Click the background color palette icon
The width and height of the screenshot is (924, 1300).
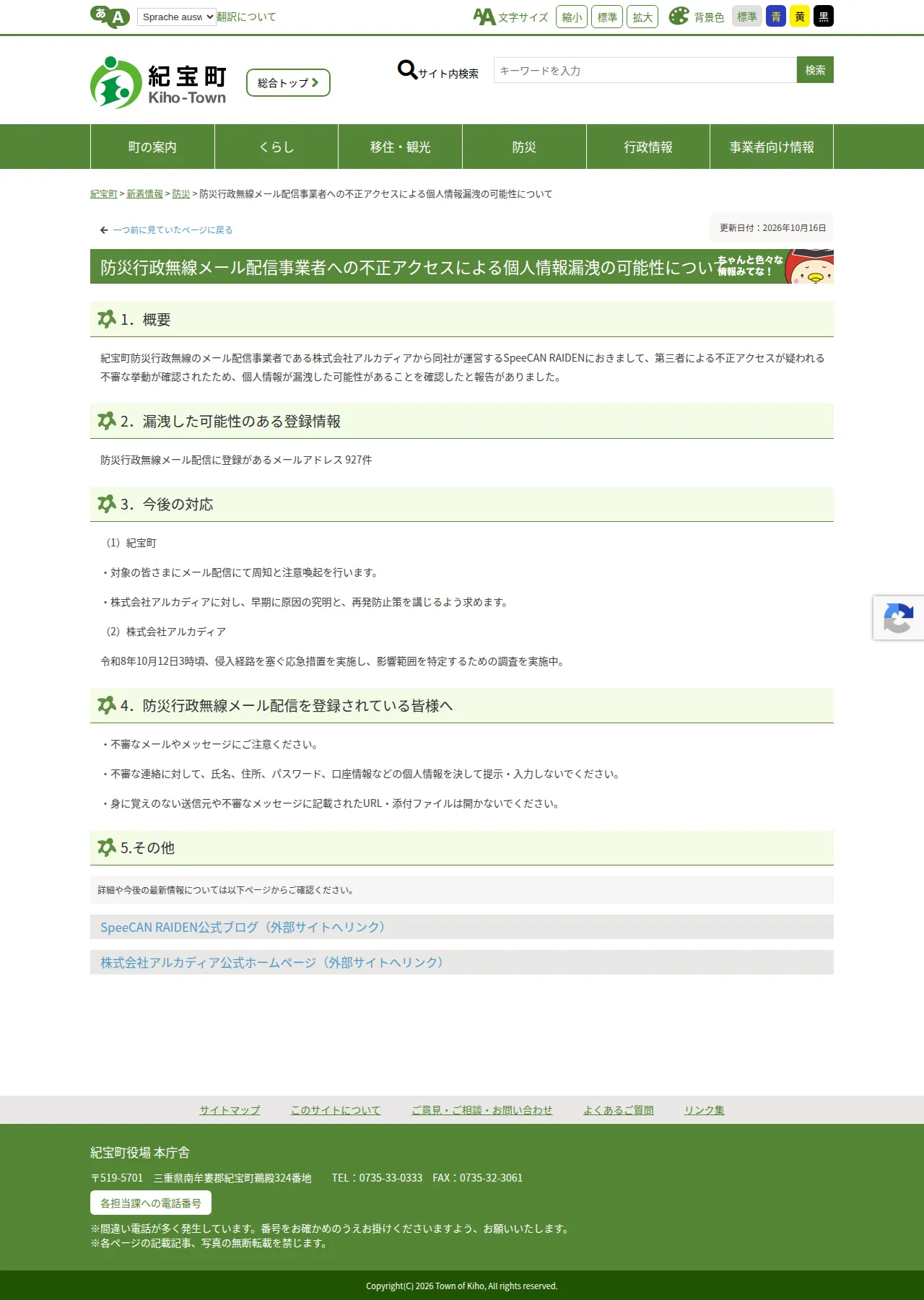pyautogui.click(x=679, y=16)
